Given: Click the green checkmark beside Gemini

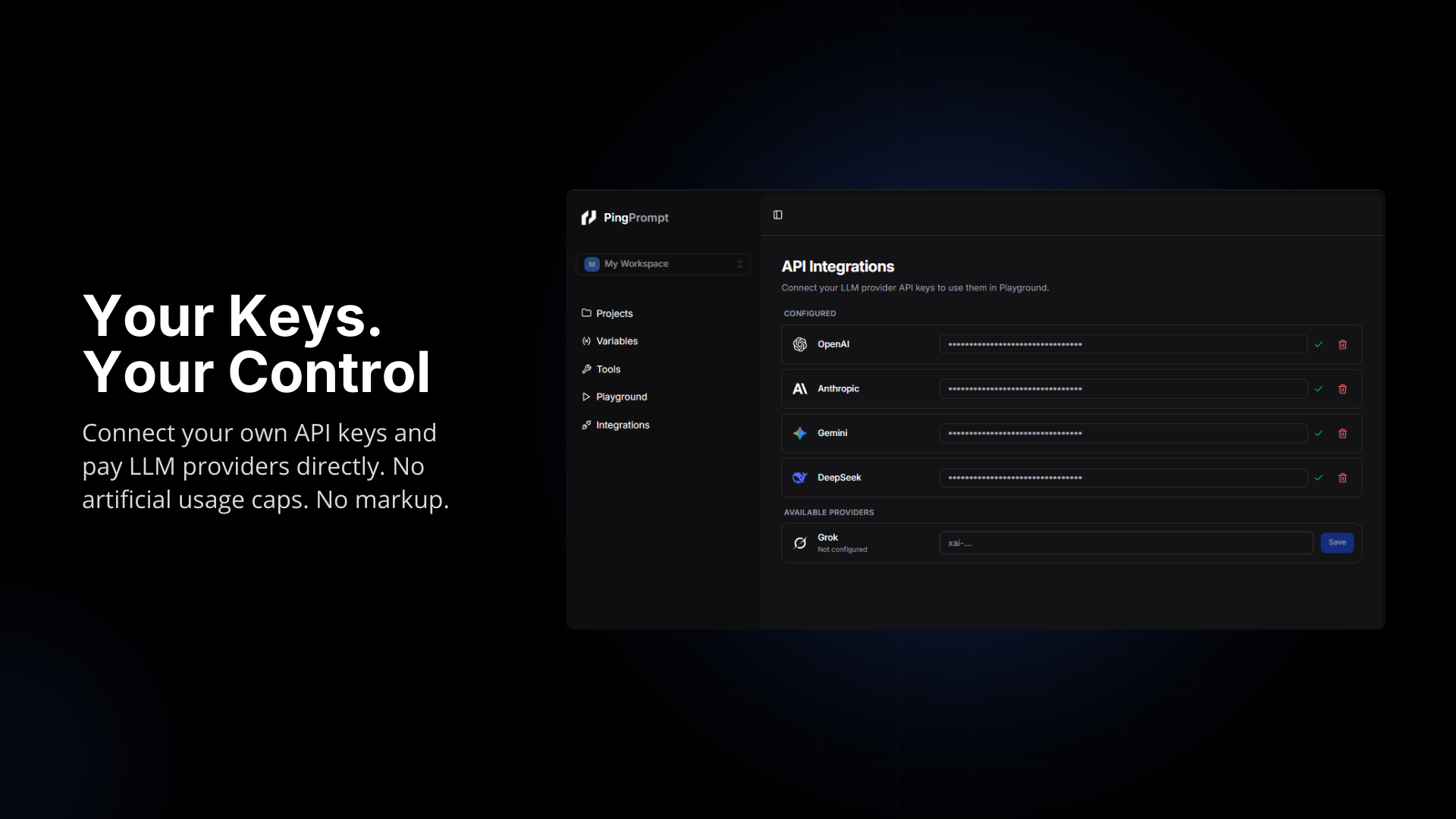Looking at the screenshot, I should pos(1319,433).
